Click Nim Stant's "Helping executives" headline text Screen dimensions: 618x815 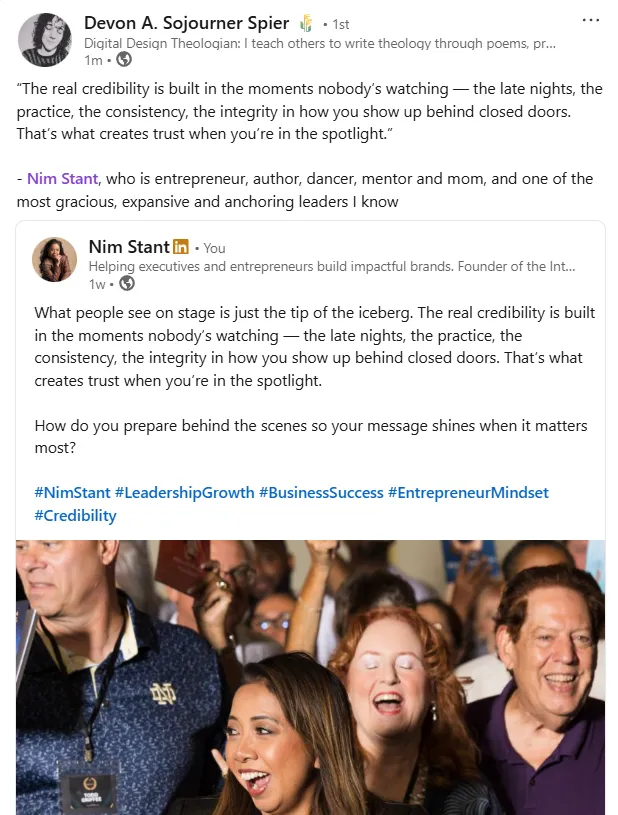[x=331, y=266]
